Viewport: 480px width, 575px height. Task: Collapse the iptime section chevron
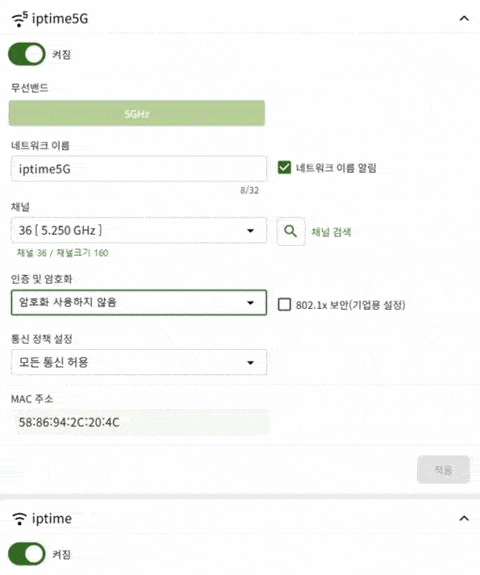[x=464, y=518]
